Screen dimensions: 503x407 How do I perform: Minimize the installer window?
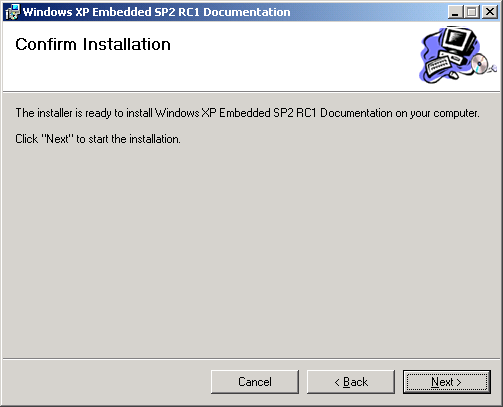click(455, 12)
